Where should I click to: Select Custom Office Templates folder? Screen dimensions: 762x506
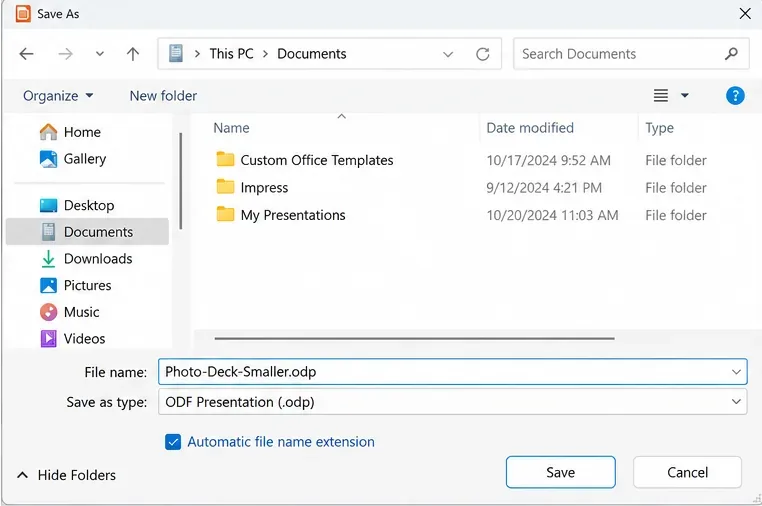(x=317, y=160)
